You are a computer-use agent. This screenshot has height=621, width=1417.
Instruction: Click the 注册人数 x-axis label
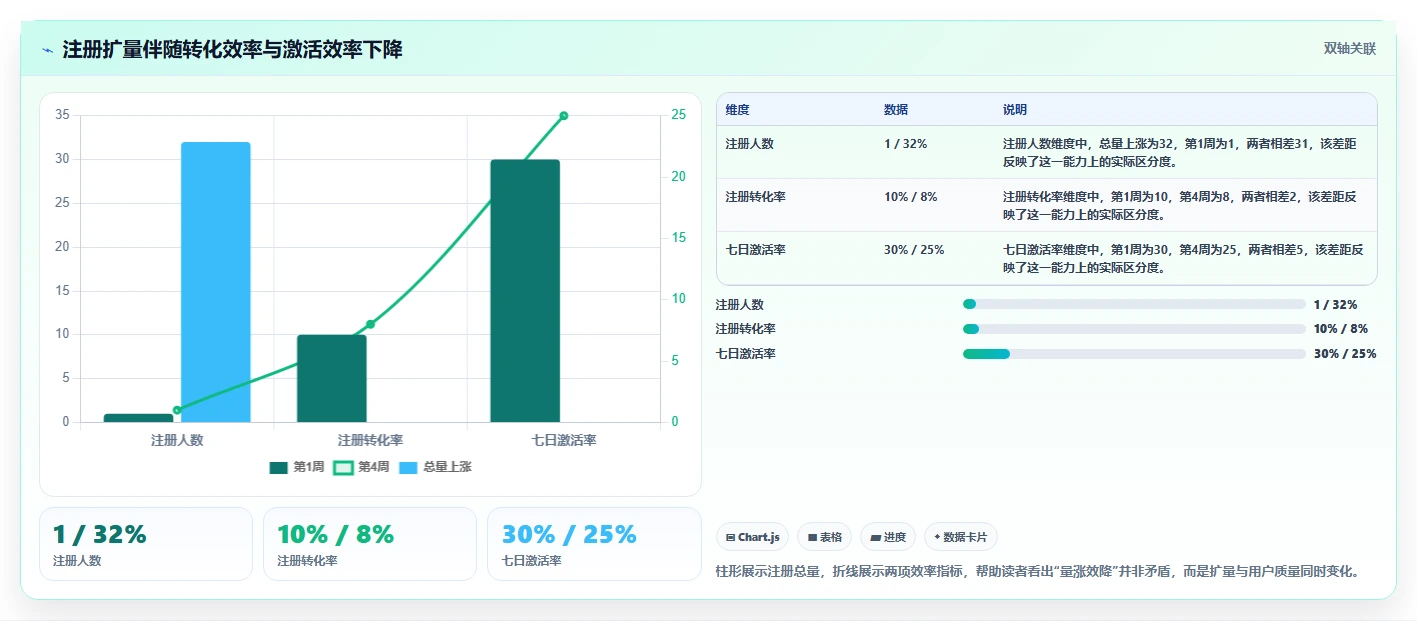[x=177, y=440]
